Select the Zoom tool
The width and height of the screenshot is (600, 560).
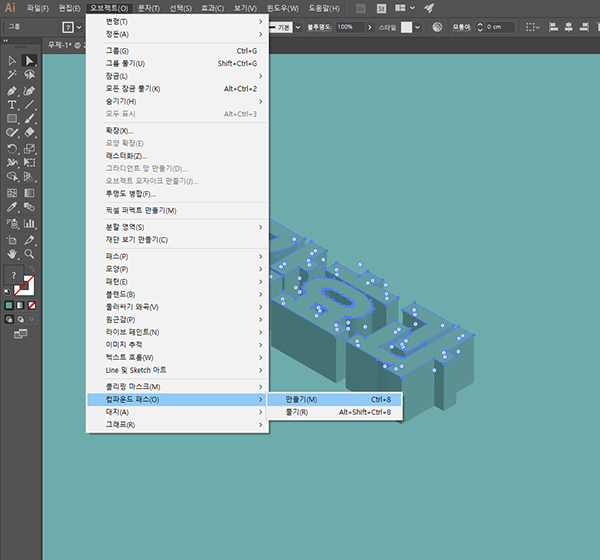point(29,254)
